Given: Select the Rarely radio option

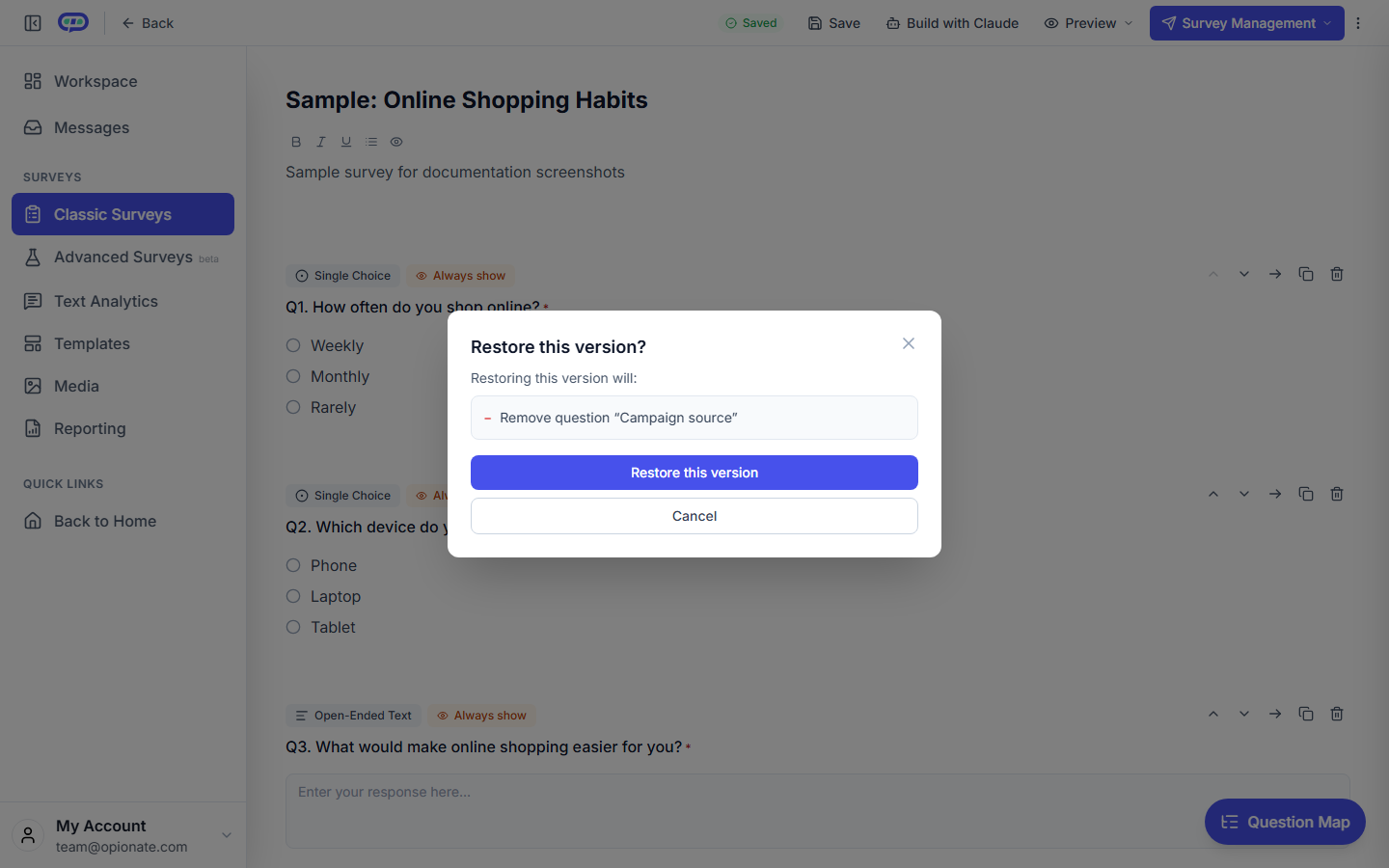Looking at the screenshot, I should 293,407.
